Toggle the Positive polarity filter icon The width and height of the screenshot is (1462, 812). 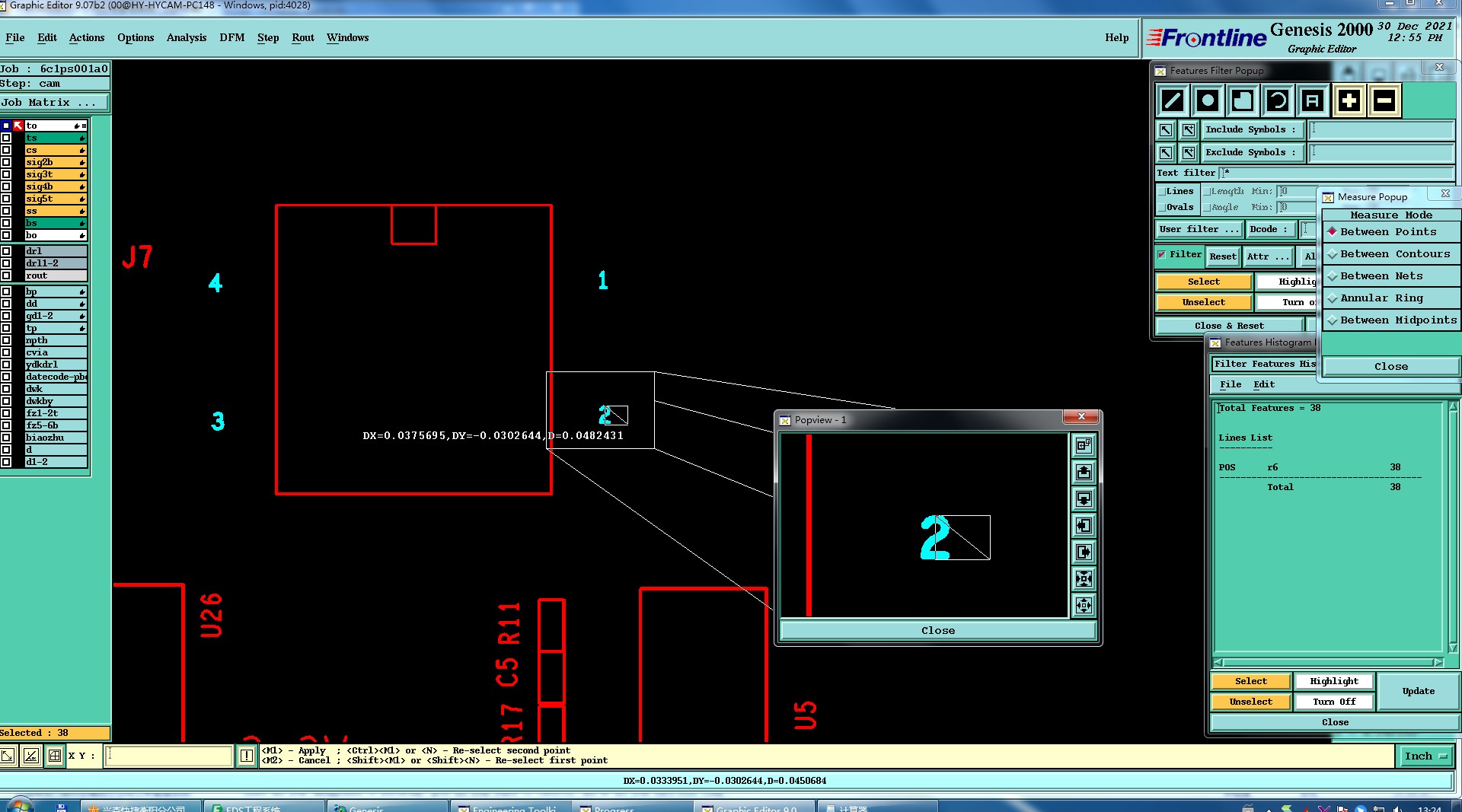tap(1349, 100)
